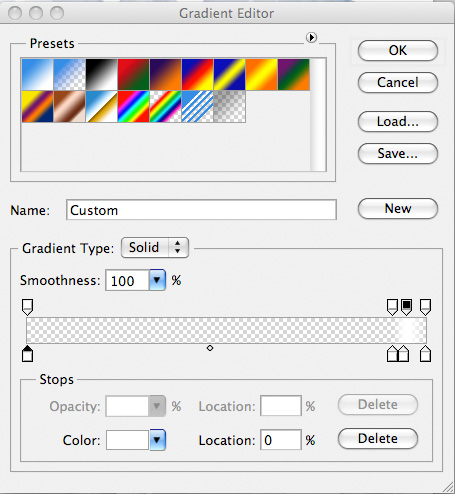Select the Orange, Yellow, Orange preset
Screen dimensions: 455x494
(x=261, y=75)
